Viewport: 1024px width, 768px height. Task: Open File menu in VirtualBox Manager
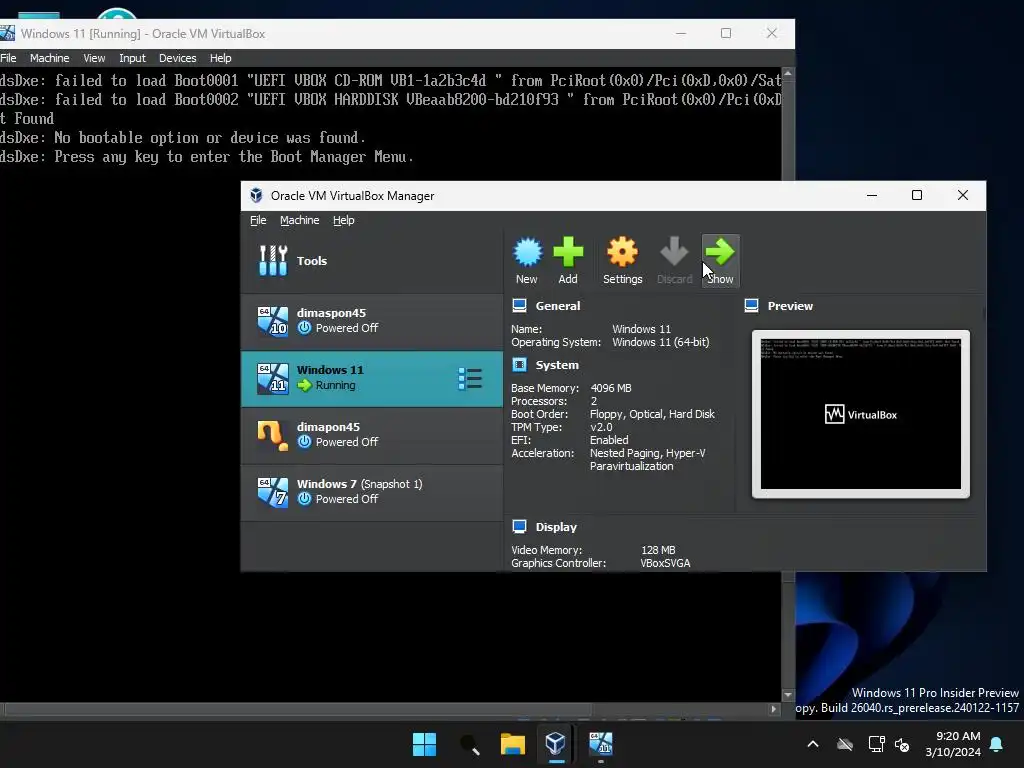(x=258, y=220)
